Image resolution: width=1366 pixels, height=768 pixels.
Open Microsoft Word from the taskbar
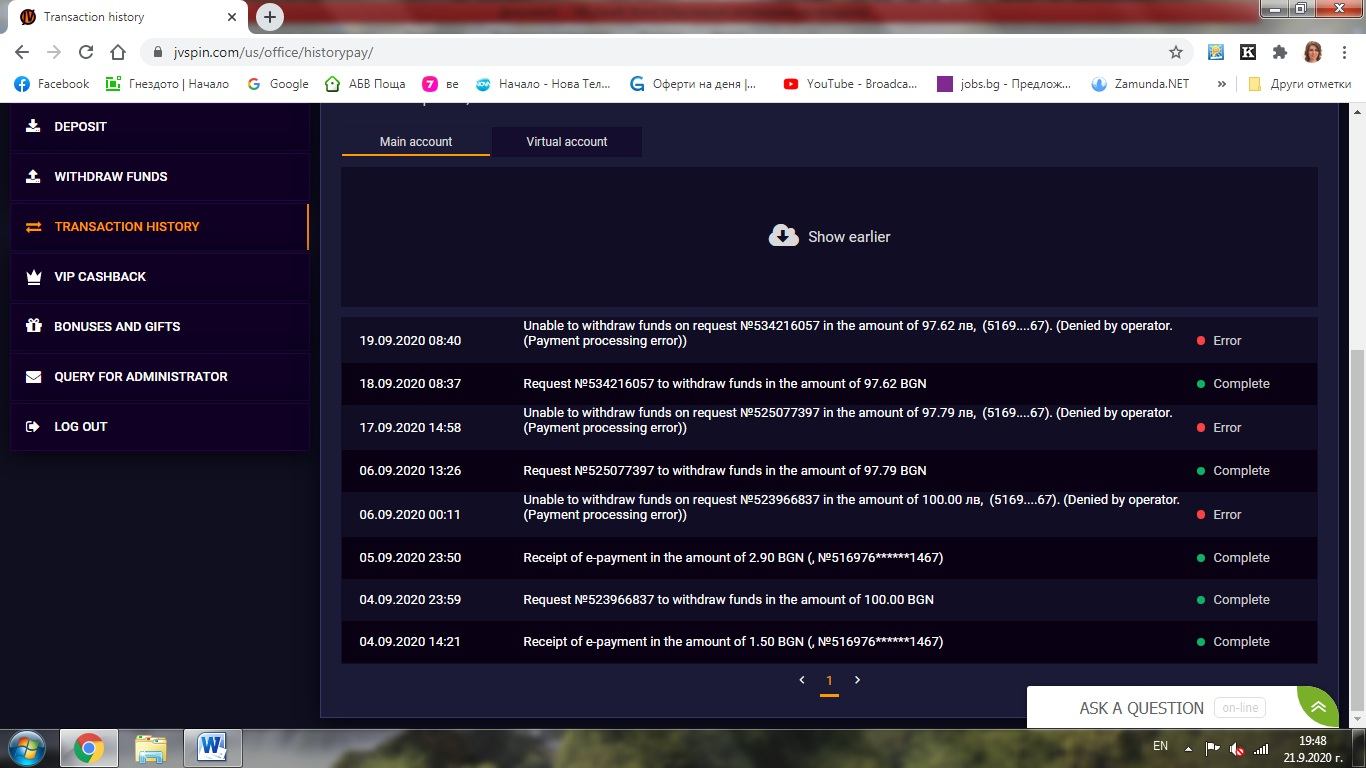pos(212,747)
